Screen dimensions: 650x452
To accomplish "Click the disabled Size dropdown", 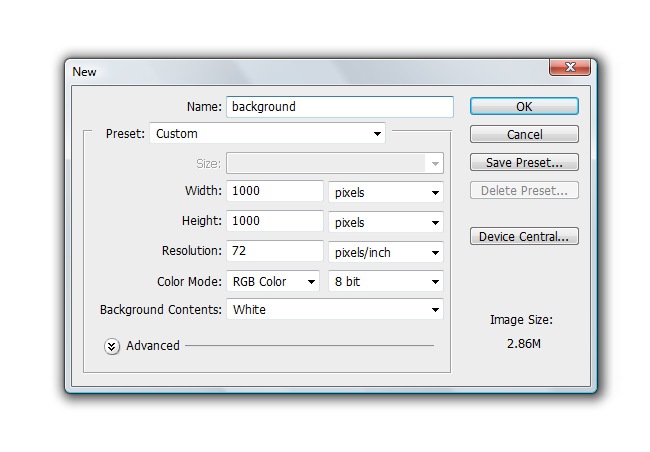I will 335,163.
